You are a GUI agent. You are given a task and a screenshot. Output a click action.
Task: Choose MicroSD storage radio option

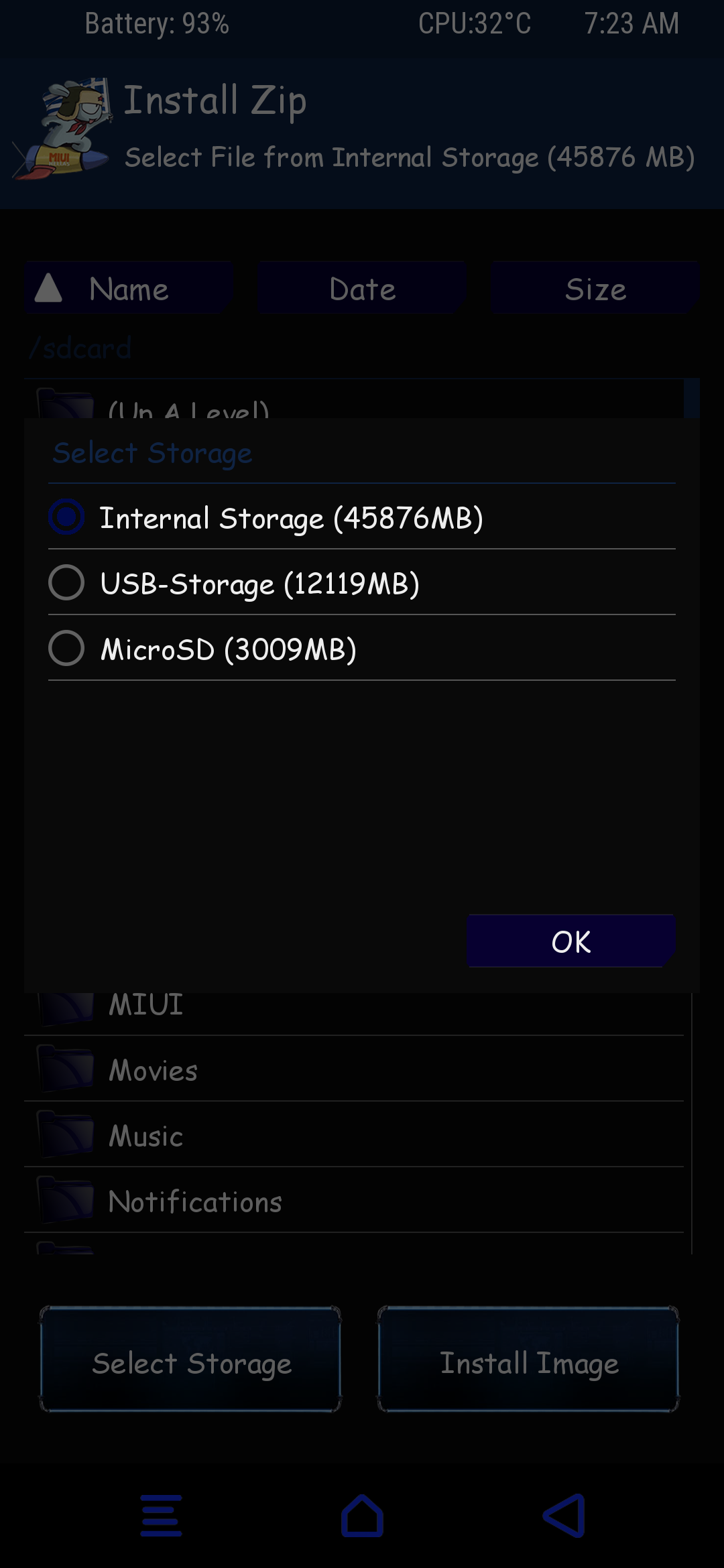pos(66,648)
